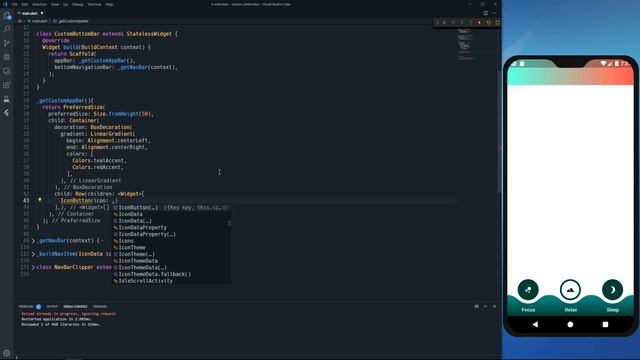Click the Focus label in emulator
The image size is (640, 360).
click(528, 310)
